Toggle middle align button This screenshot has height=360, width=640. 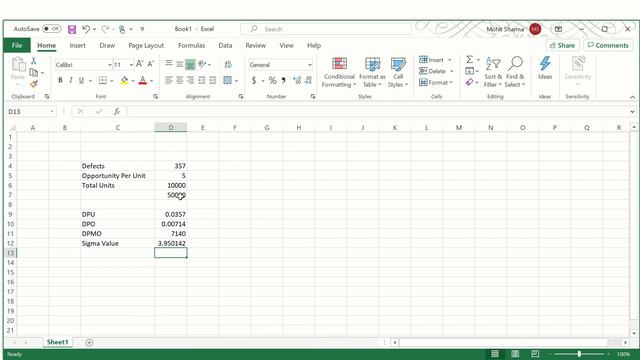[x=179, y=64]
